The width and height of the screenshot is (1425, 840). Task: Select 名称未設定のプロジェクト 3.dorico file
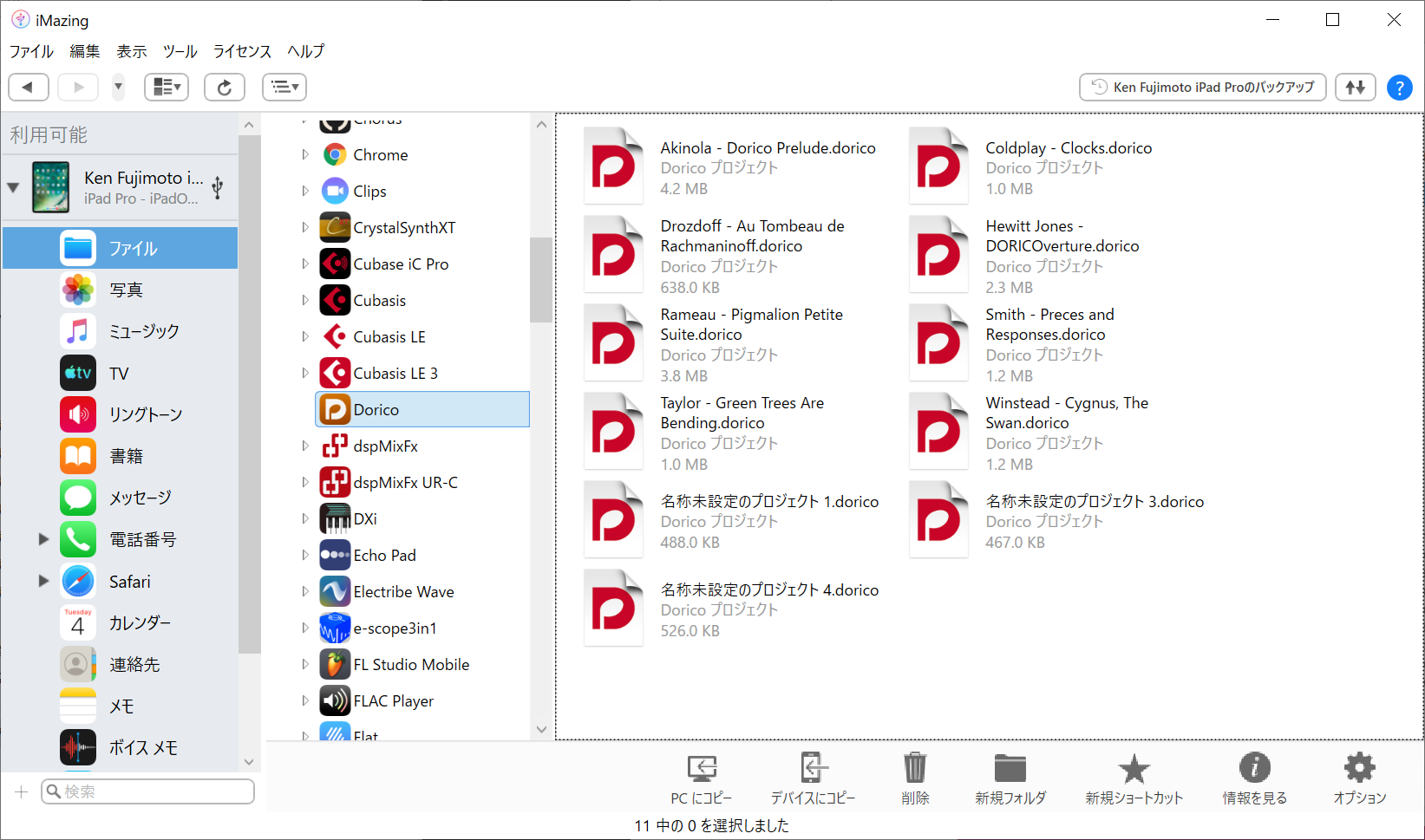(1058, 521)
